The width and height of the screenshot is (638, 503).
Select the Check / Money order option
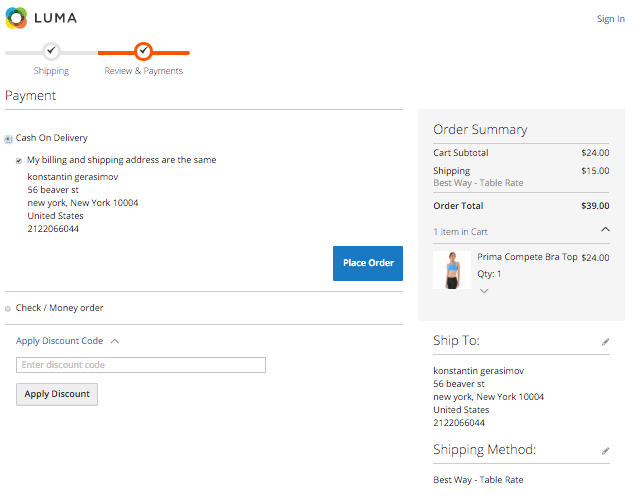8,309
